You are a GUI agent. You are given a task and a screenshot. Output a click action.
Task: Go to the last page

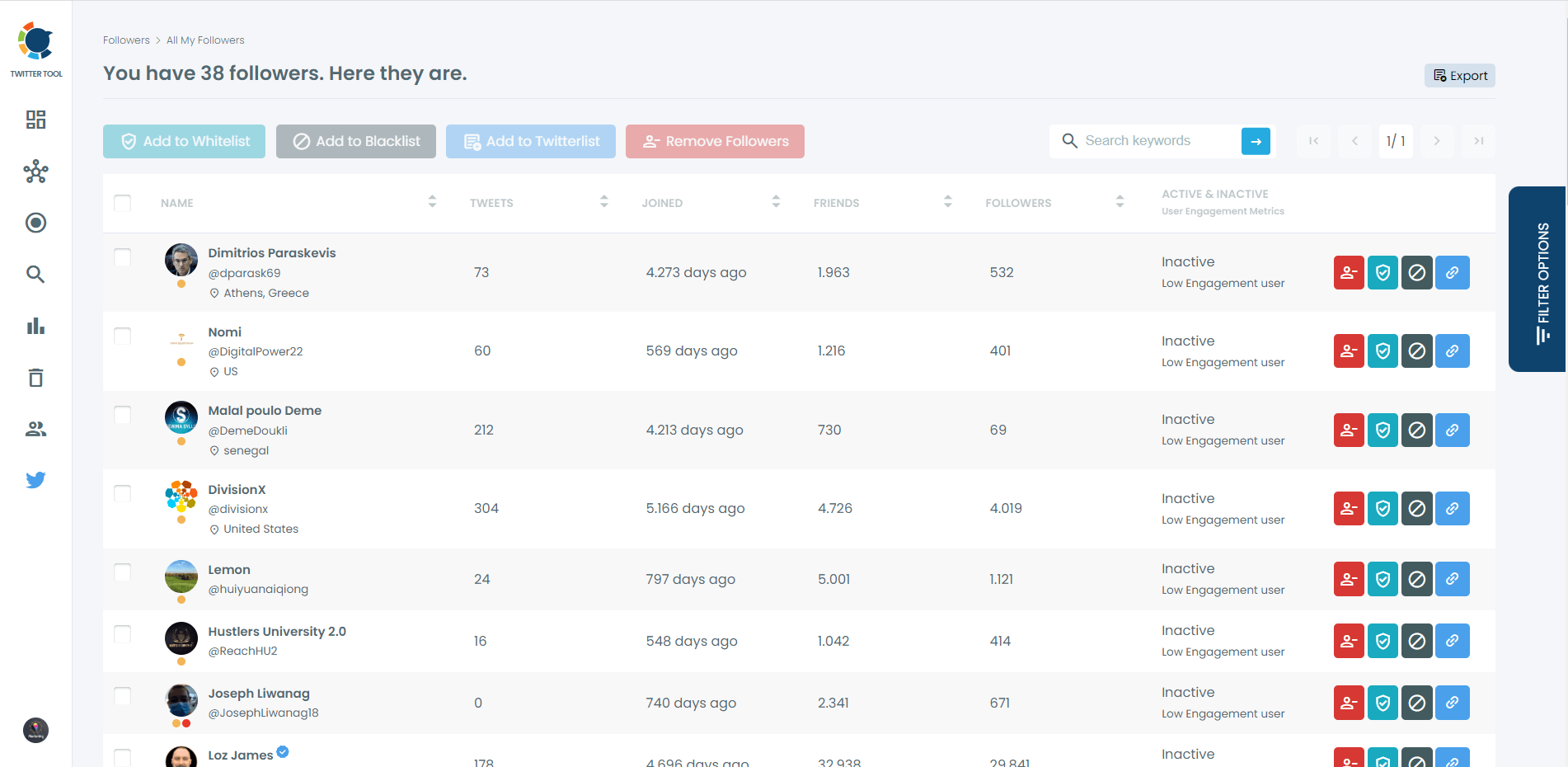[1479, 141]
